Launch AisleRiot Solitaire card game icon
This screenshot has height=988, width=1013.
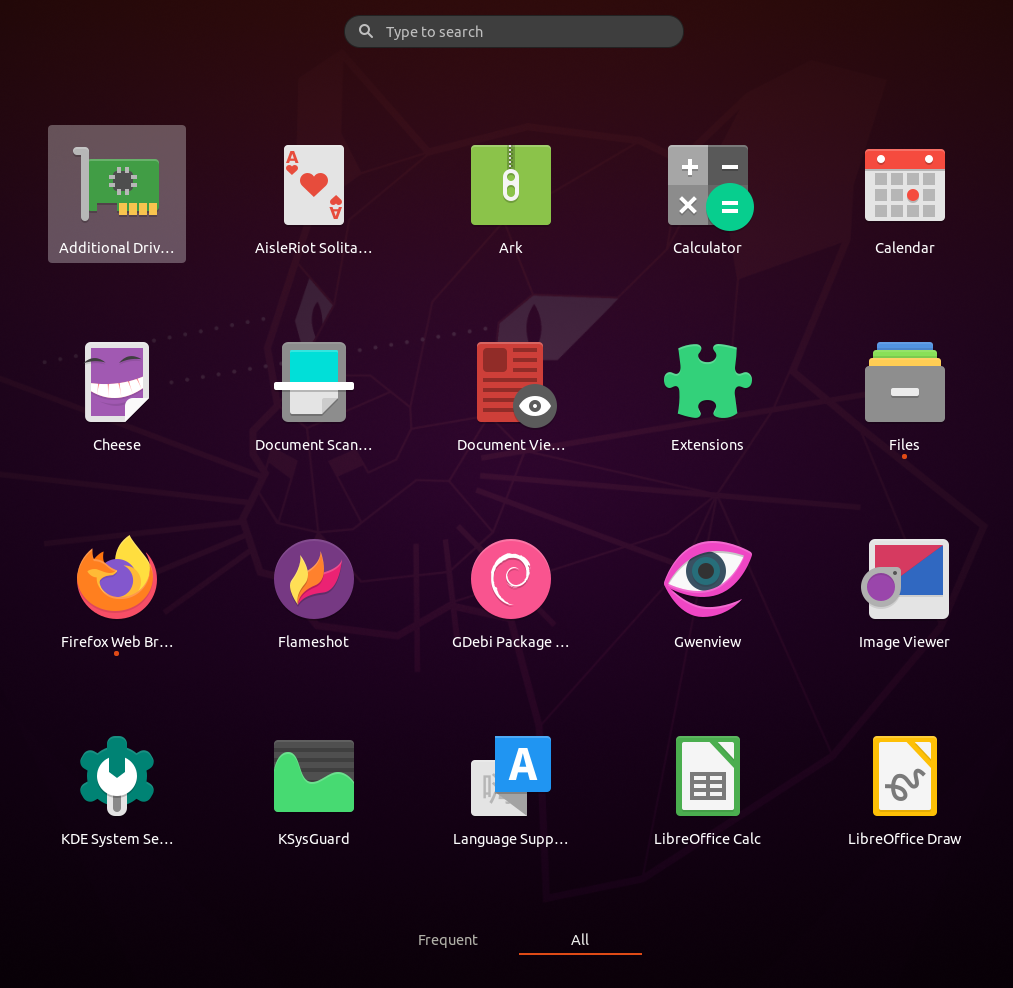[314, 185]
